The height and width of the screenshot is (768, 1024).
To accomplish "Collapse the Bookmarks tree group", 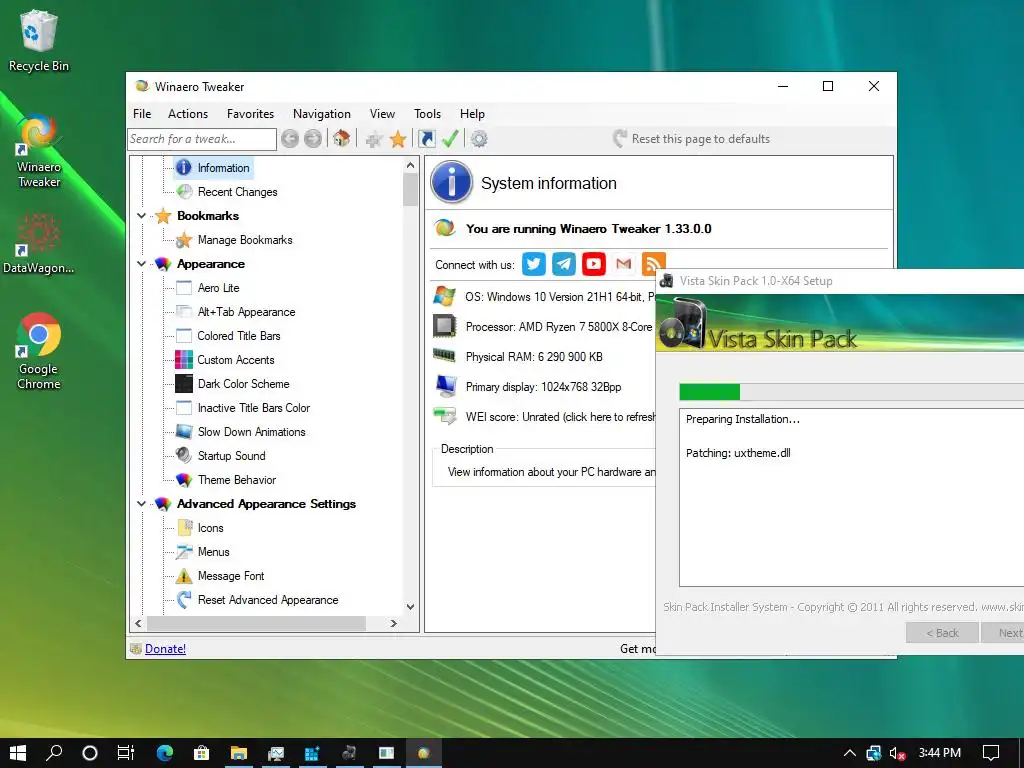I will tap(141, 216).
